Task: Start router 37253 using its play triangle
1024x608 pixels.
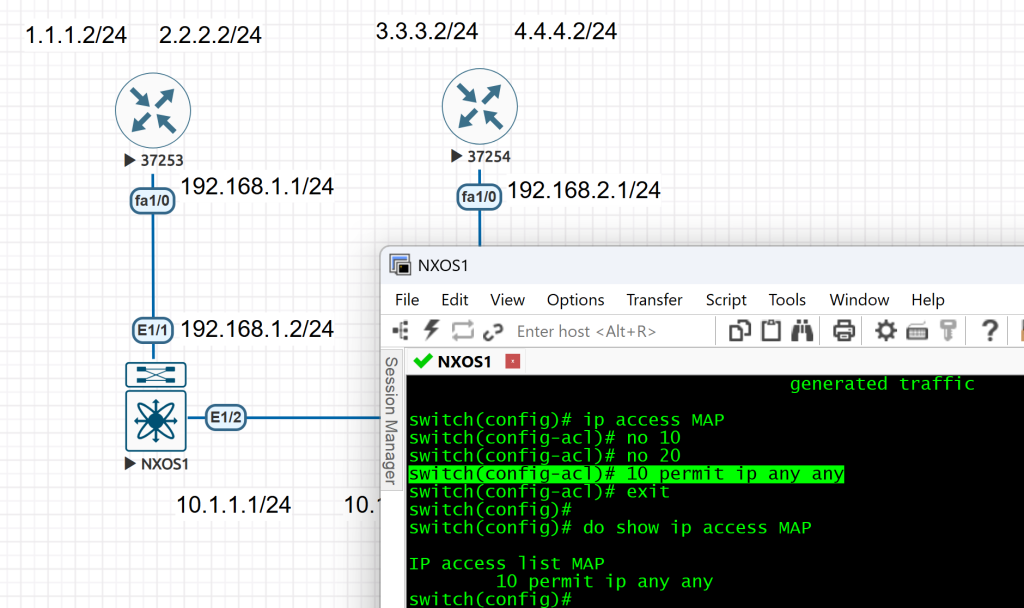Action: [130, 160]
